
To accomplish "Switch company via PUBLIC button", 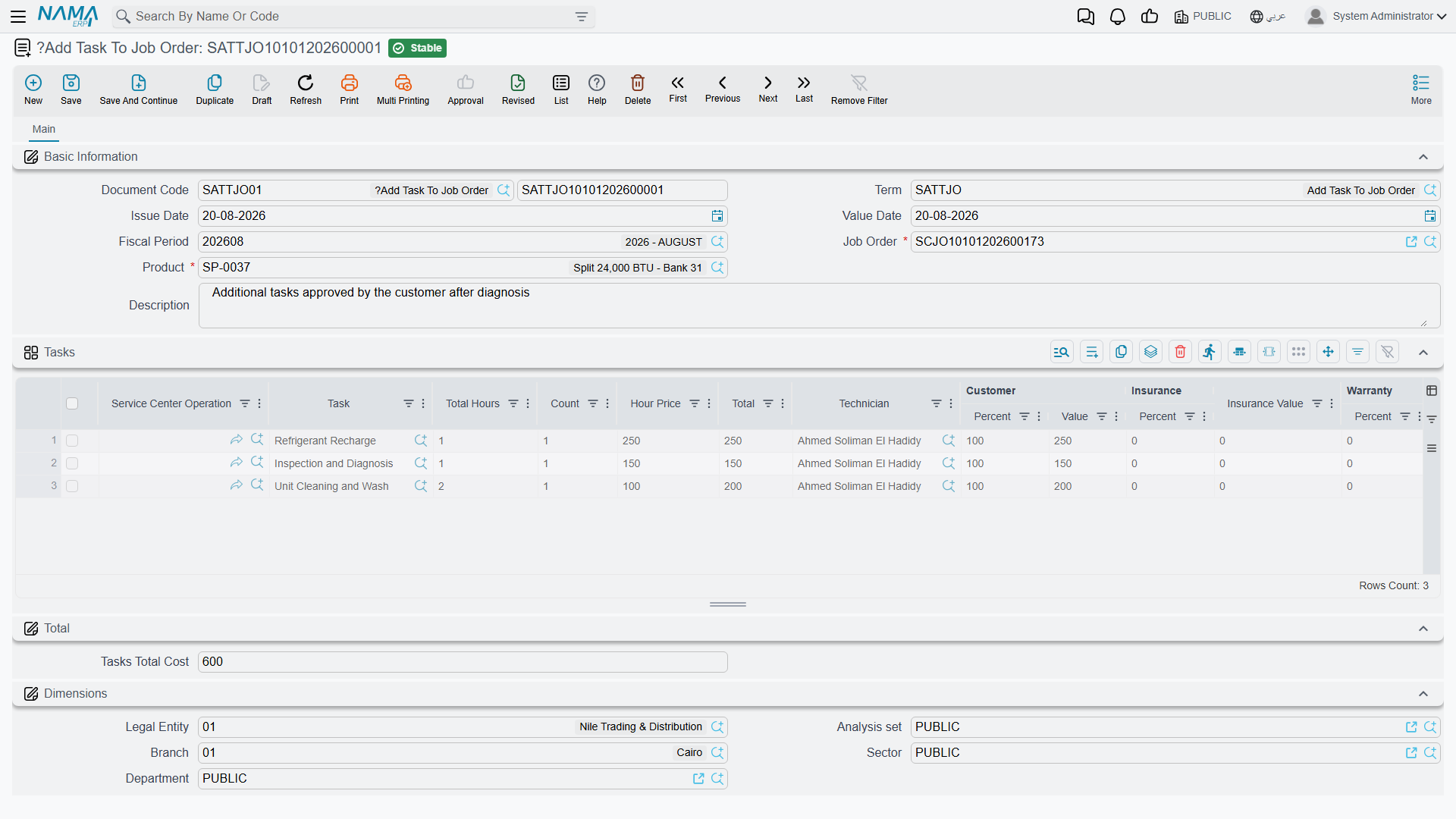I will 1203,16.
